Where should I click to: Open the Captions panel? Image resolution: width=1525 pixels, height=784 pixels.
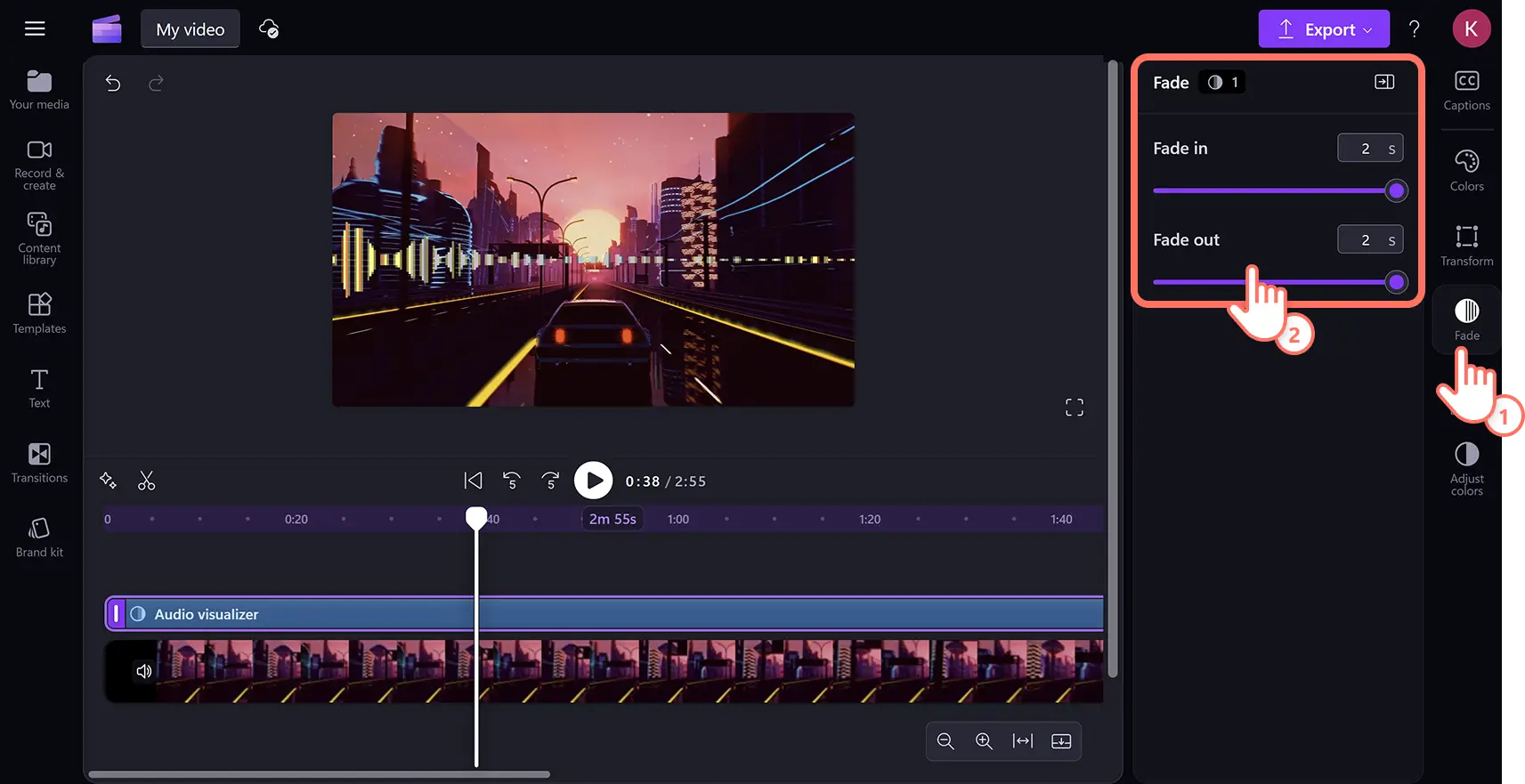1466,91
